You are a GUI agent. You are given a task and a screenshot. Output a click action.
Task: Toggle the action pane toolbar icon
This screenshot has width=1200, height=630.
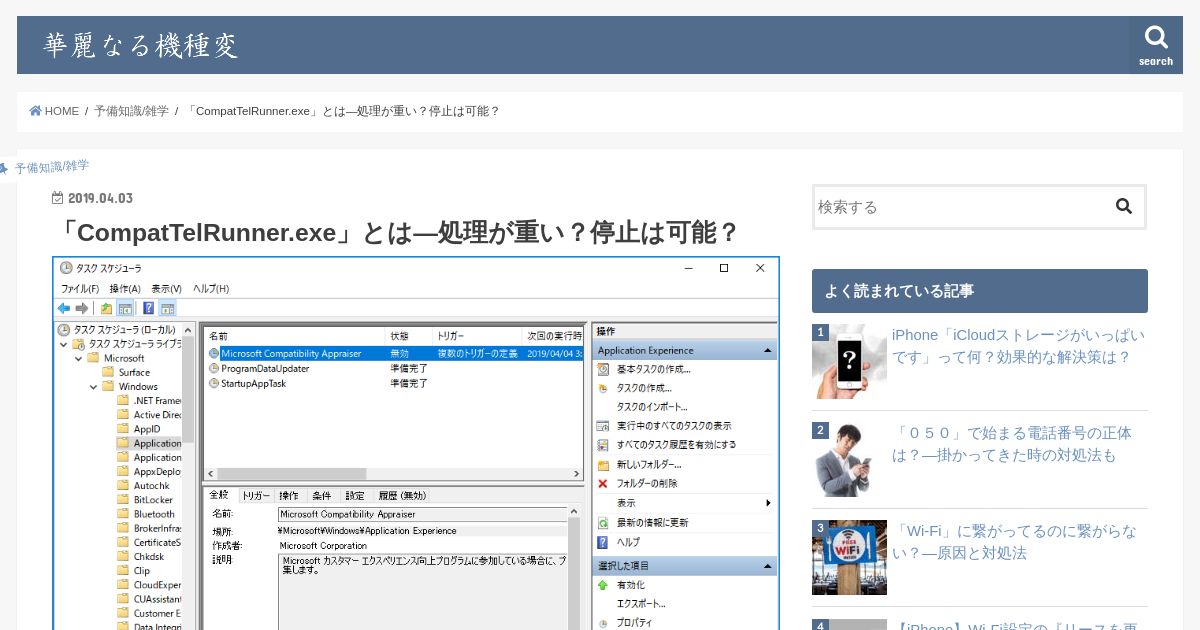pos(167,309)
